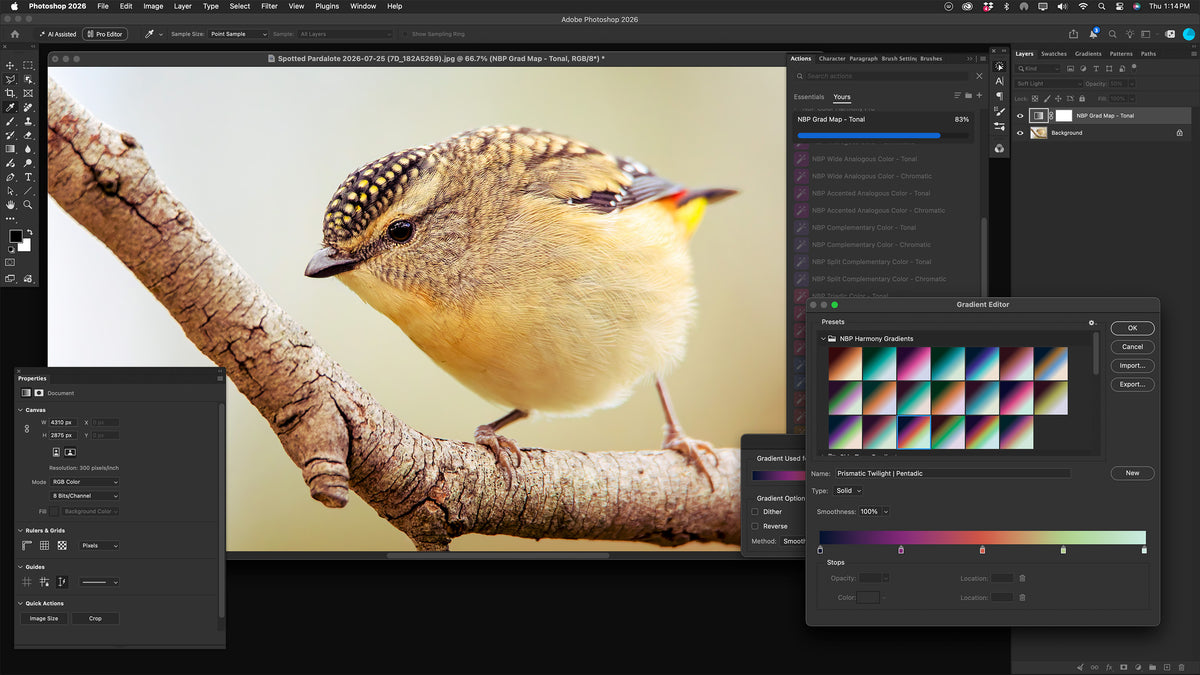This screenshot has height=675, width=1200.
Task: Open the Pixels ruler units dropdown
Action: [x=100, y=546]
